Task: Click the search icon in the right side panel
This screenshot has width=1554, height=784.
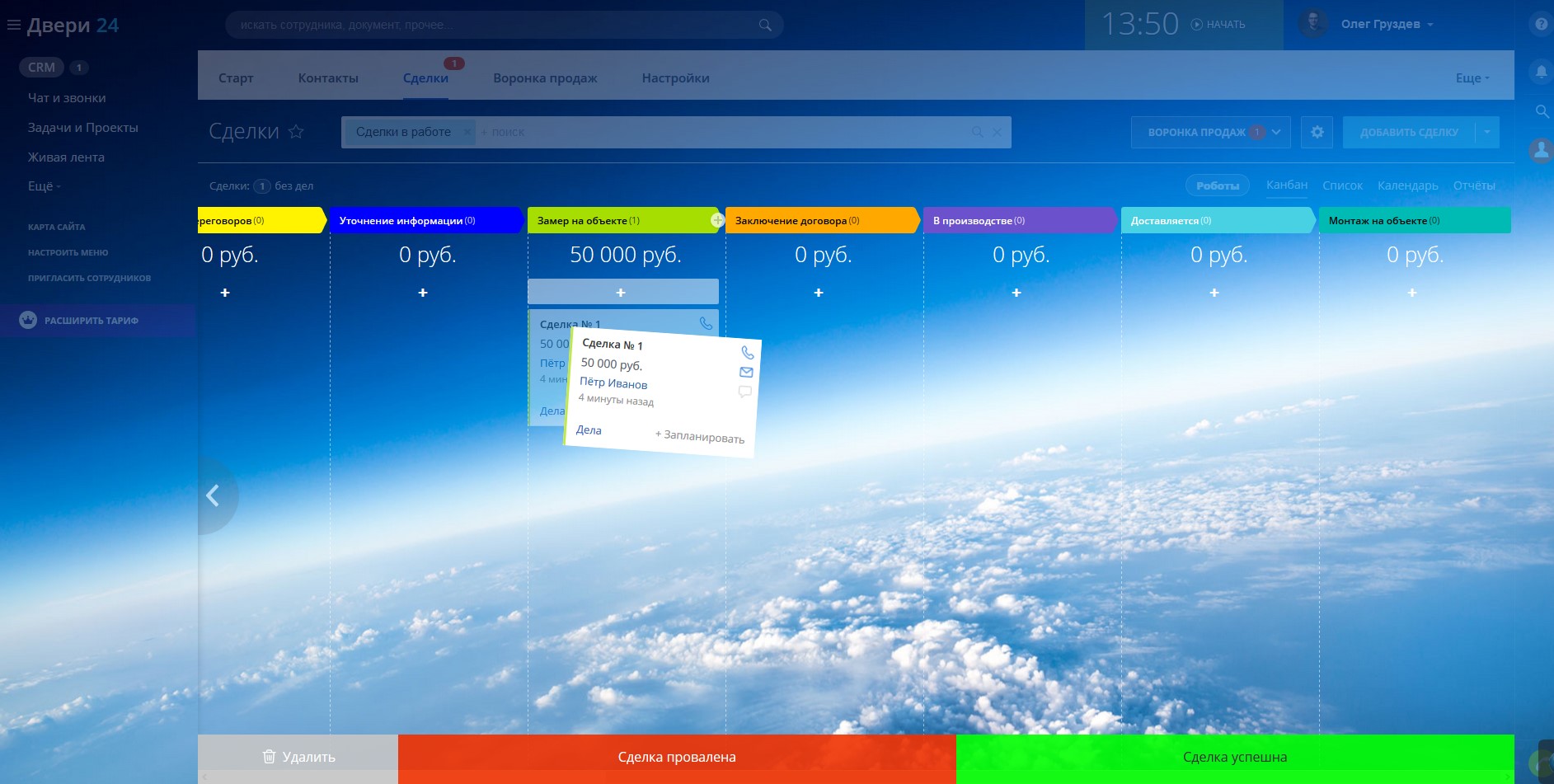Action: [x=1542, y=110]
